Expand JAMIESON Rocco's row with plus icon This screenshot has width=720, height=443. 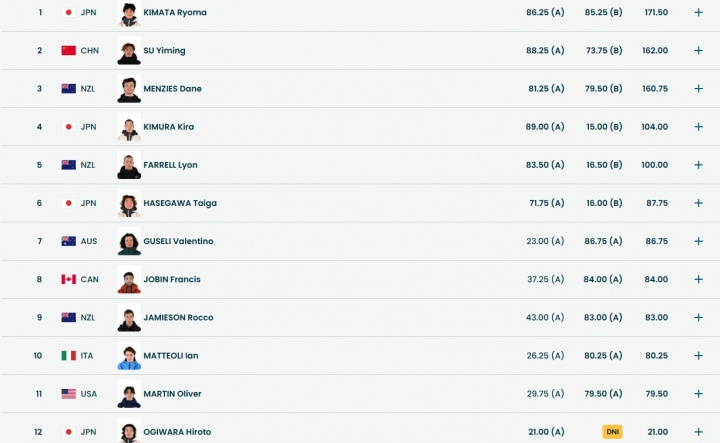[x=698, y=317]
